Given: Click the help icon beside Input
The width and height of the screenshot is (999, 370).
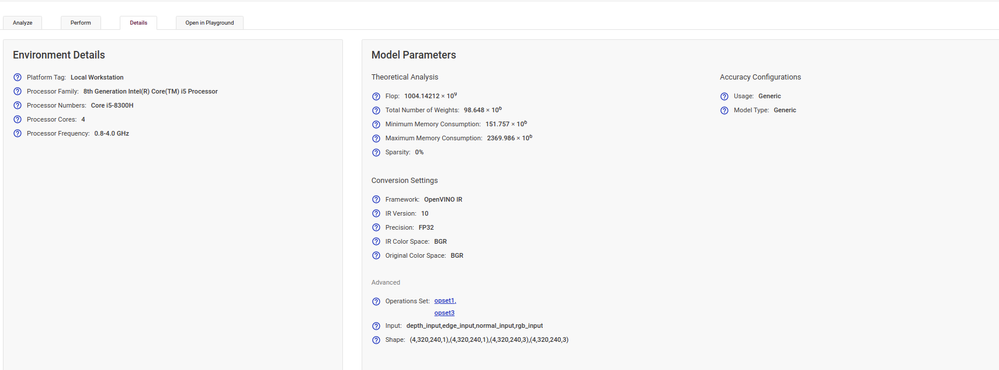Looking at the screenshot, I should point(376,325).
